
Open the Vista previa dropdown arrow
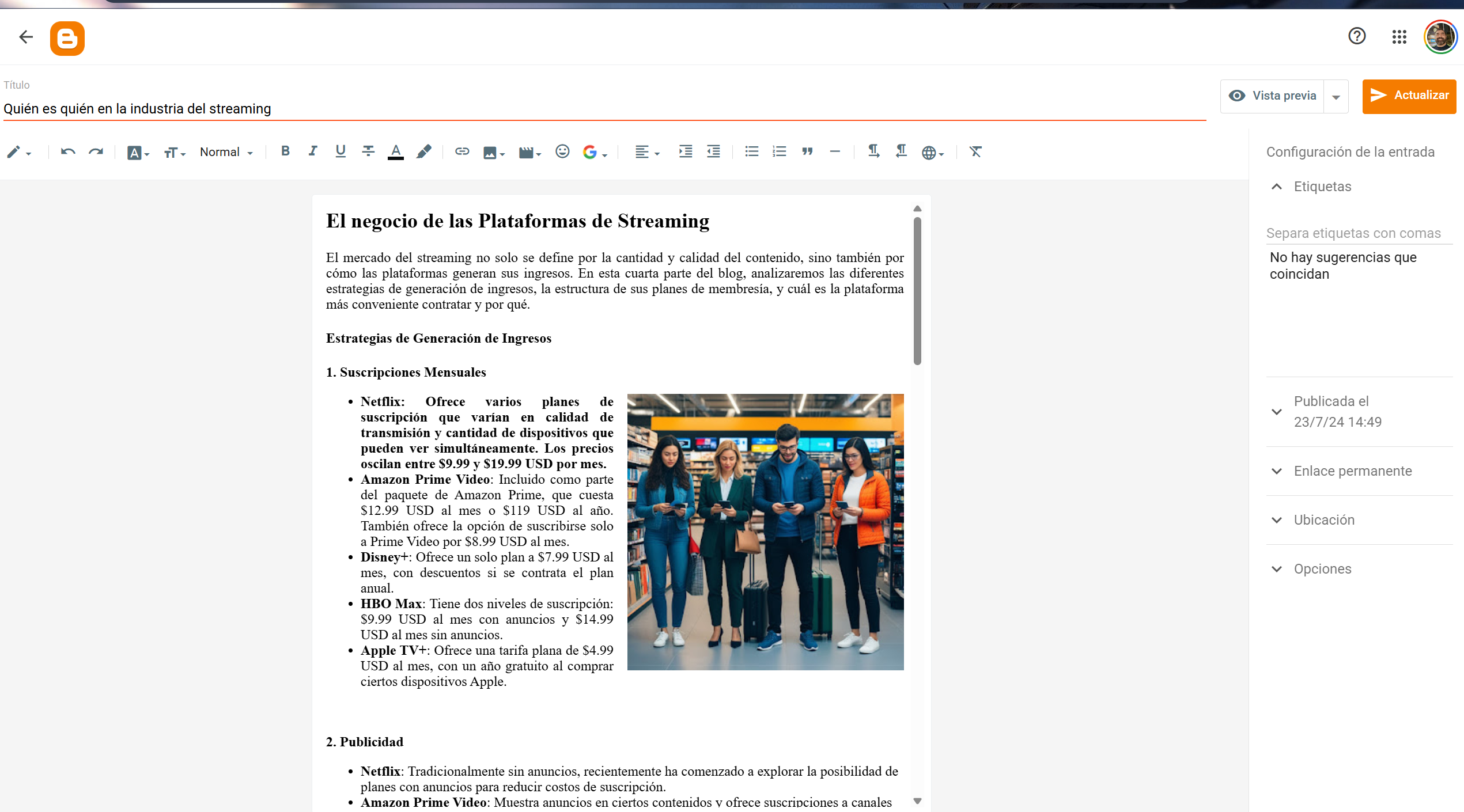pyautogui.click(x=1336, y=96)
